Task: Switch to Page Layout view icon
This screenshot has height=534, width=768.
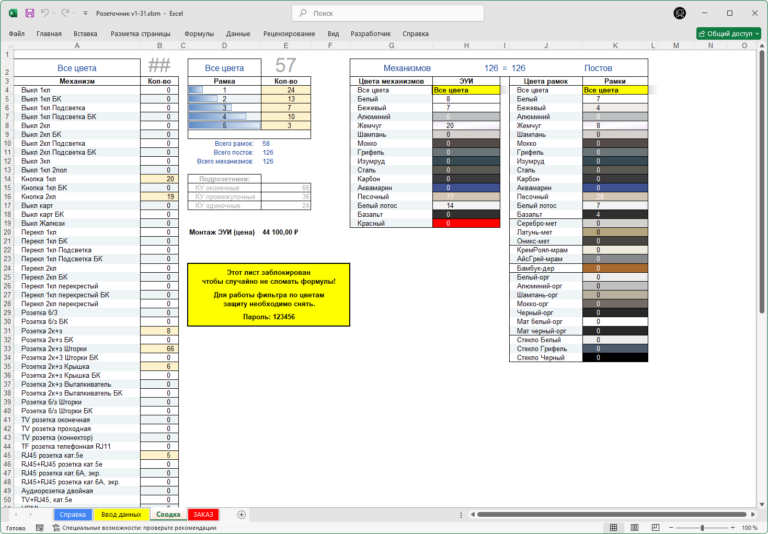Action: coord(634,528)
